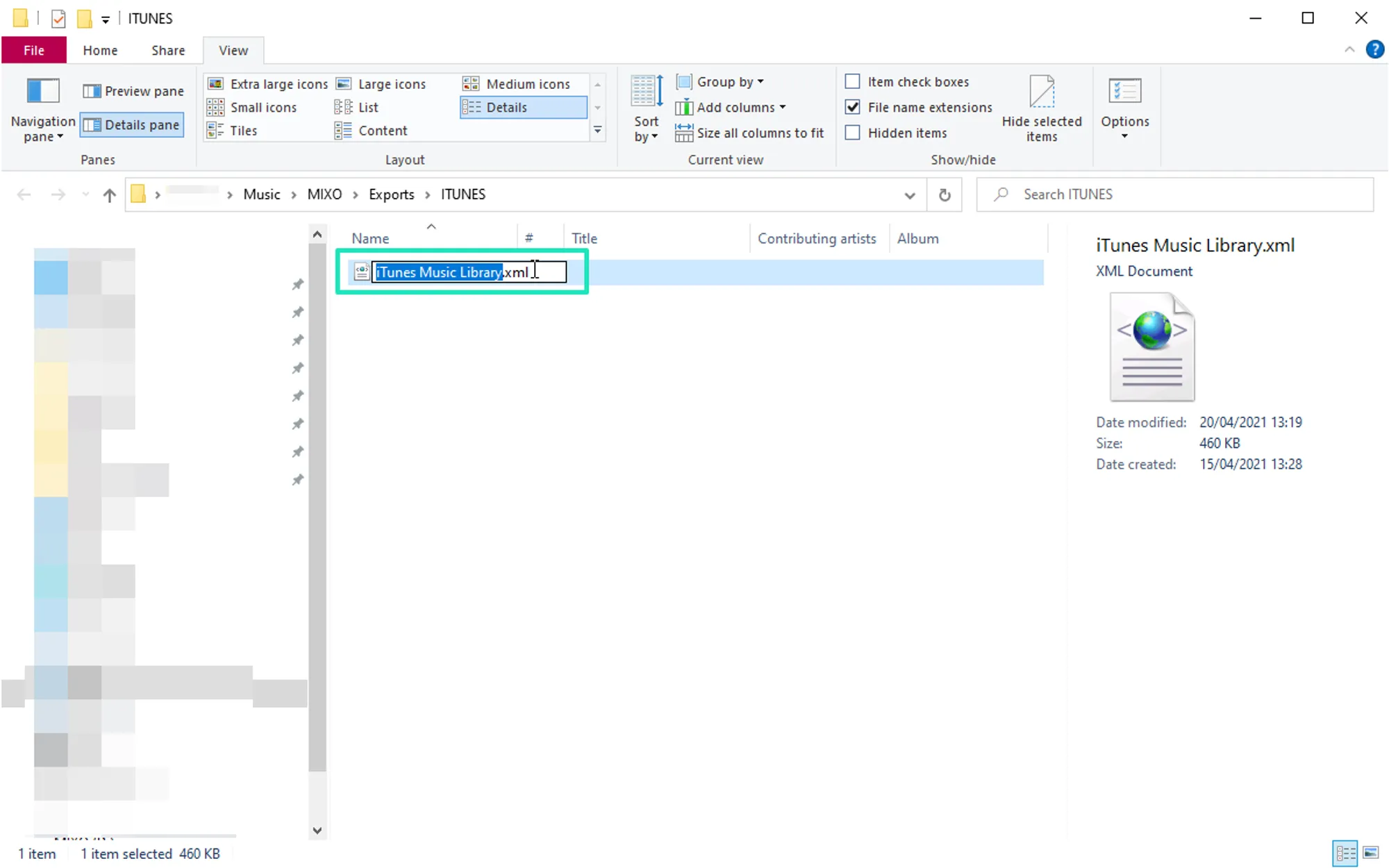Refresh the ITUNES folder view
Viewport: 1389px width, 868px height.
[x=945, y=195]
